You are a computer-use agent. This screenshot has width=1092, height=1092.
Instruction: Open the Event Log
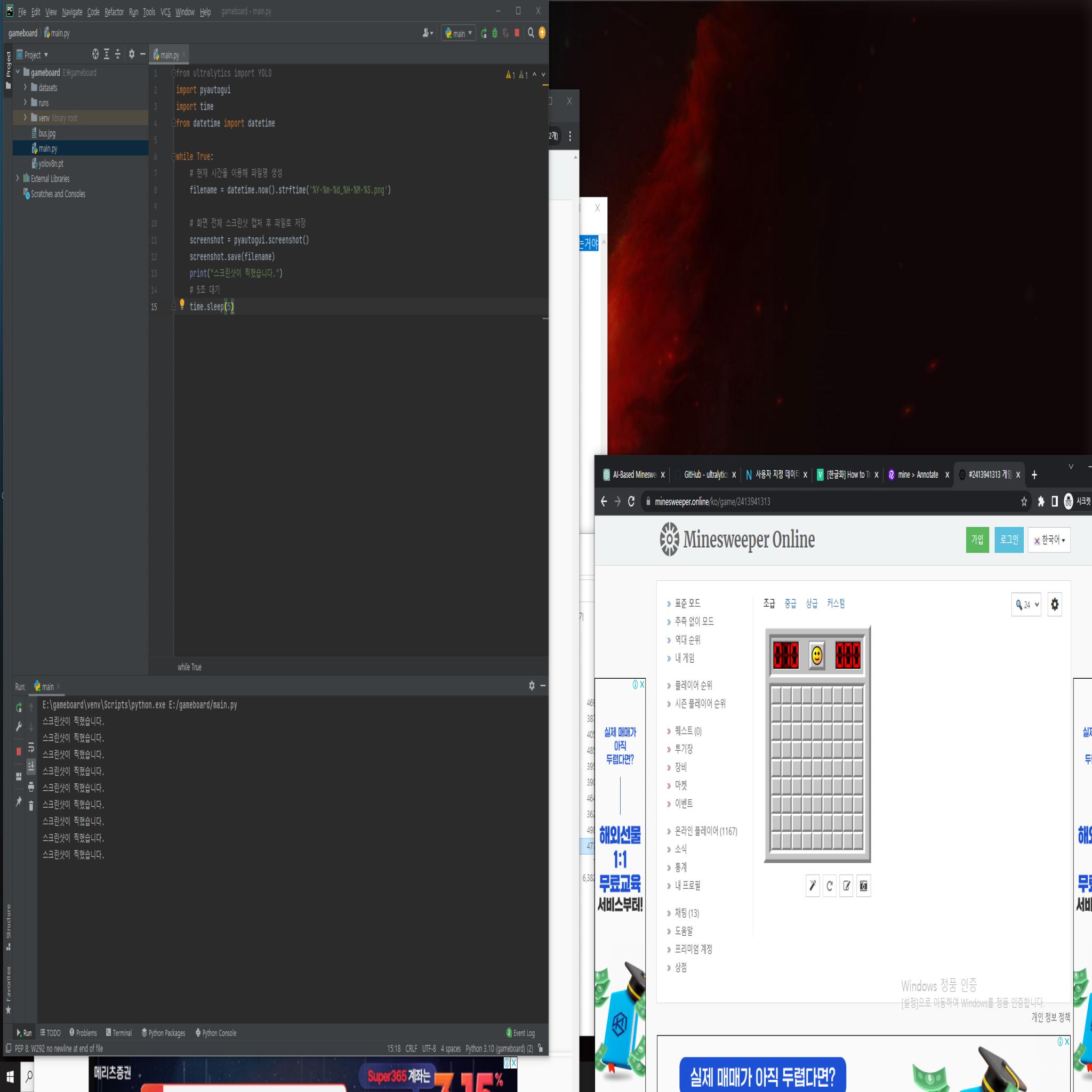click(x=520, y=1033)
